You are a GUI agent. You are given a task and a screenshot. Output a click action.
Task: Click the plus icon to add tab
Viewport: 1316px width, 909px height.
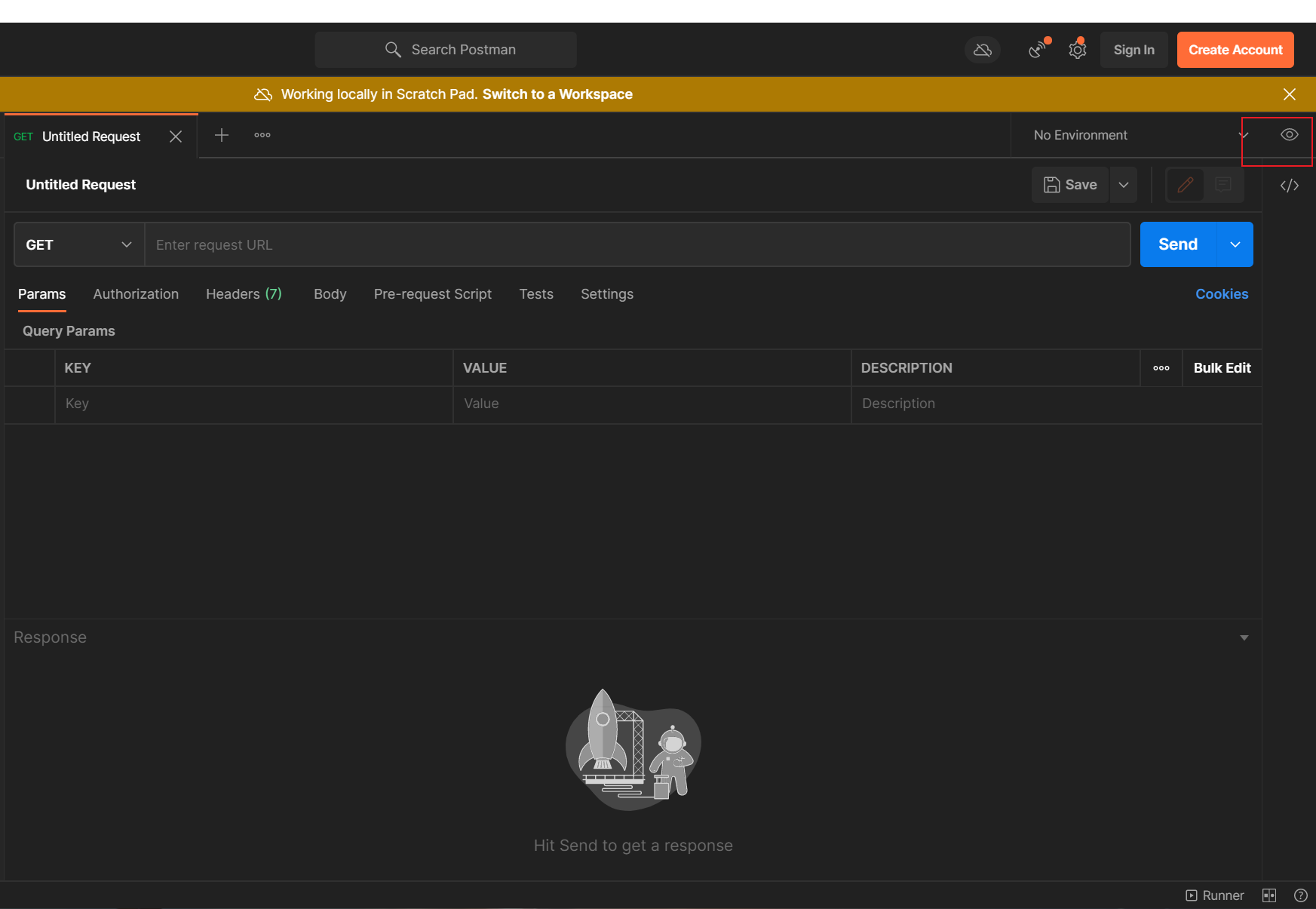tap(222, 135)
